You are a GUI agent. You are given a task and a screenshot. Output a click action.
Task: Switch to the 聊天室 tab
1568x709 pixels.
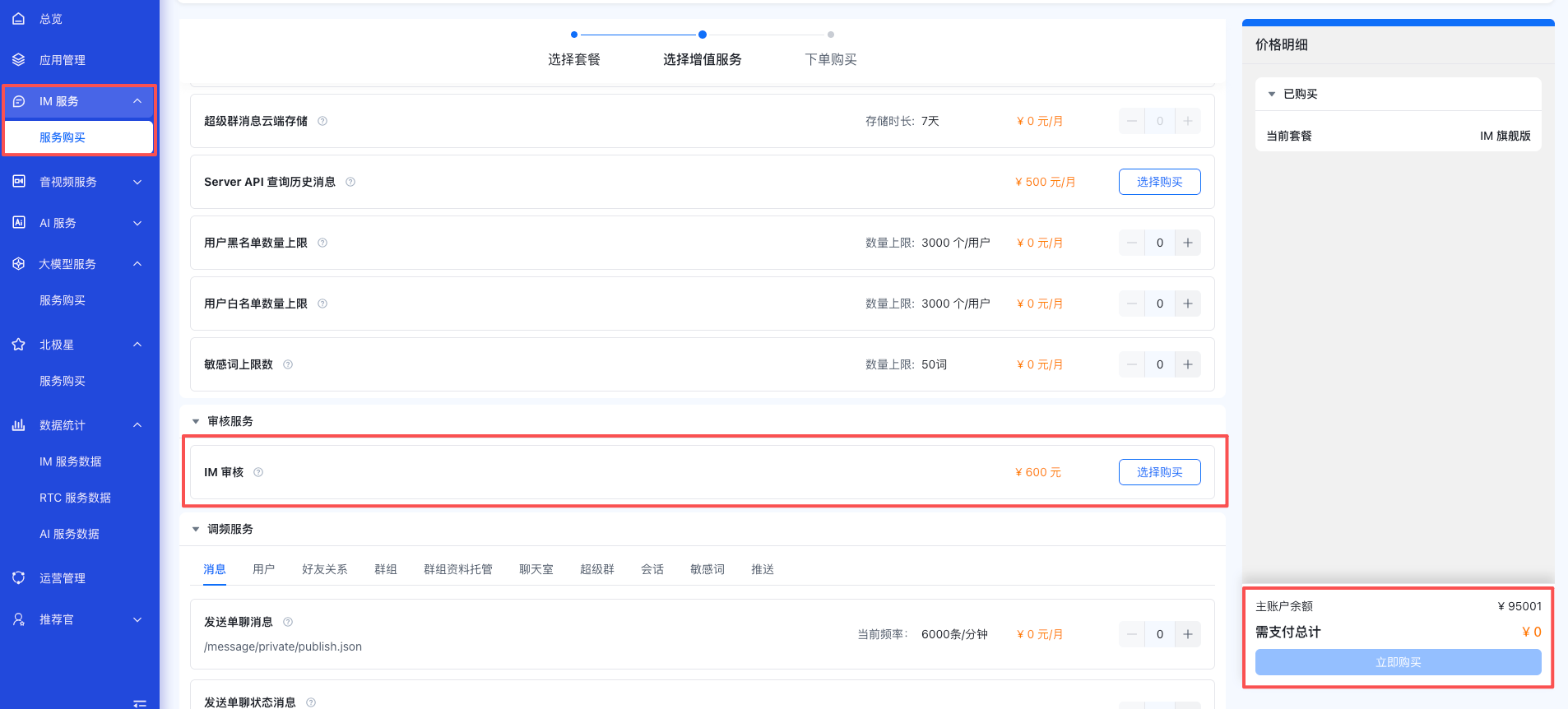pos(536,569)
